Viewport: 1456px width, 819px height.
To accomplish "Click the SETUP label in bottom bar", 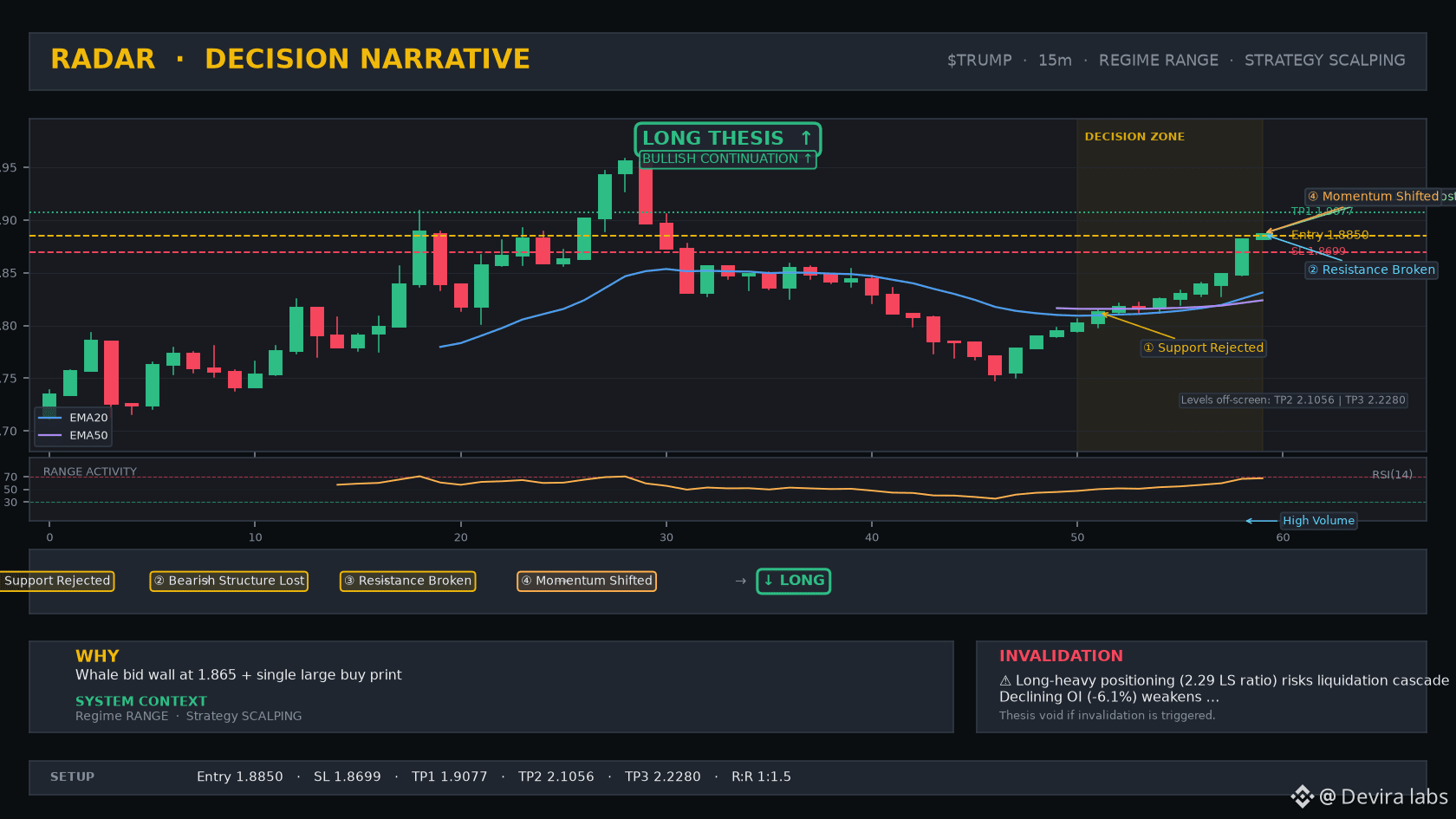I will pyautogui.click(x=72, y=777).
